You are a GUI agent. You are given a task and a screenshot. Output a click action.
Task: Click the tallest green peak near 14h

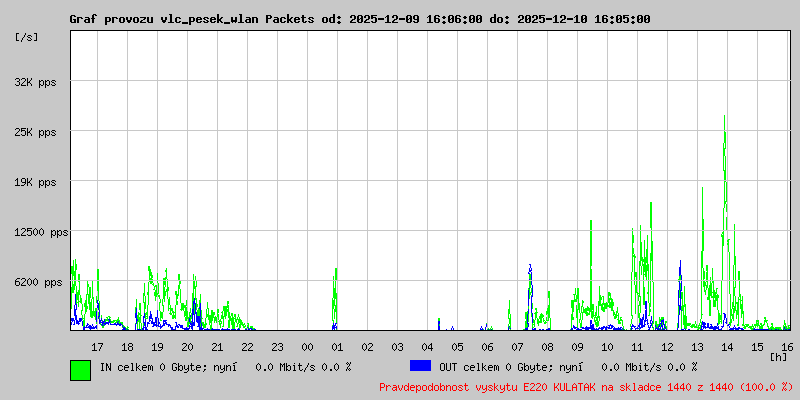(724, 118)
